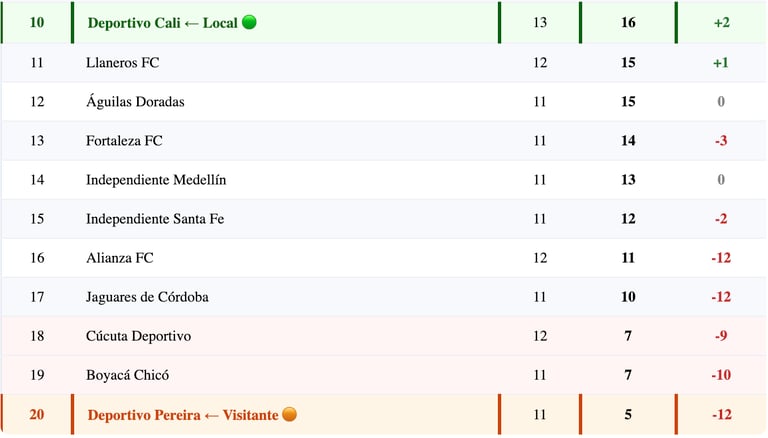Select Independiente Santa Fe entry
This screenshot has height=438, width=768.
[x=155, y=219]
